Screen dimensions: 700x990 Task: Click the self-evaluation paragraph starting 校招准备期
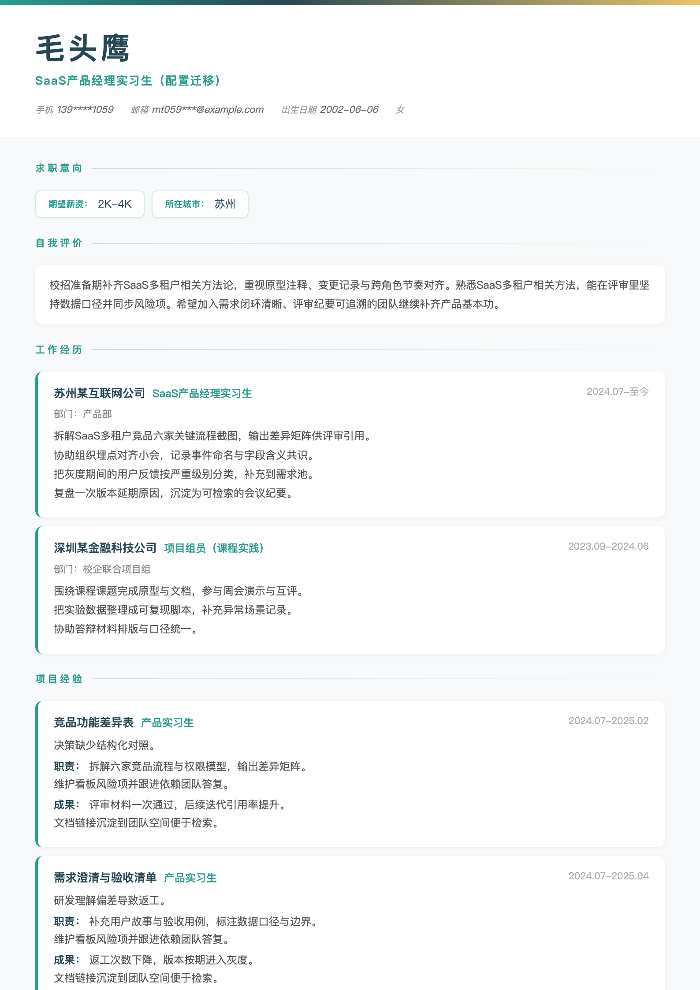(350, 294)
